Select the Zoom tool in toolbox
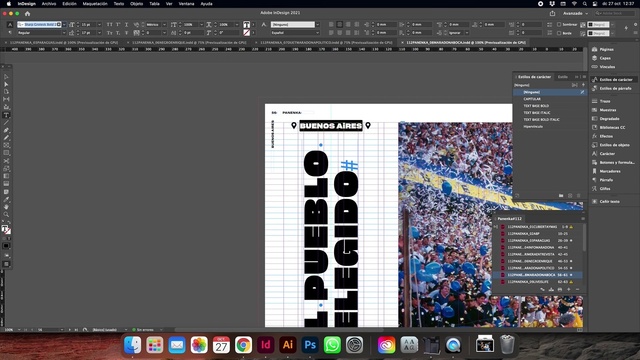Screen dimensions: 640x360 [x=6, y=214]
